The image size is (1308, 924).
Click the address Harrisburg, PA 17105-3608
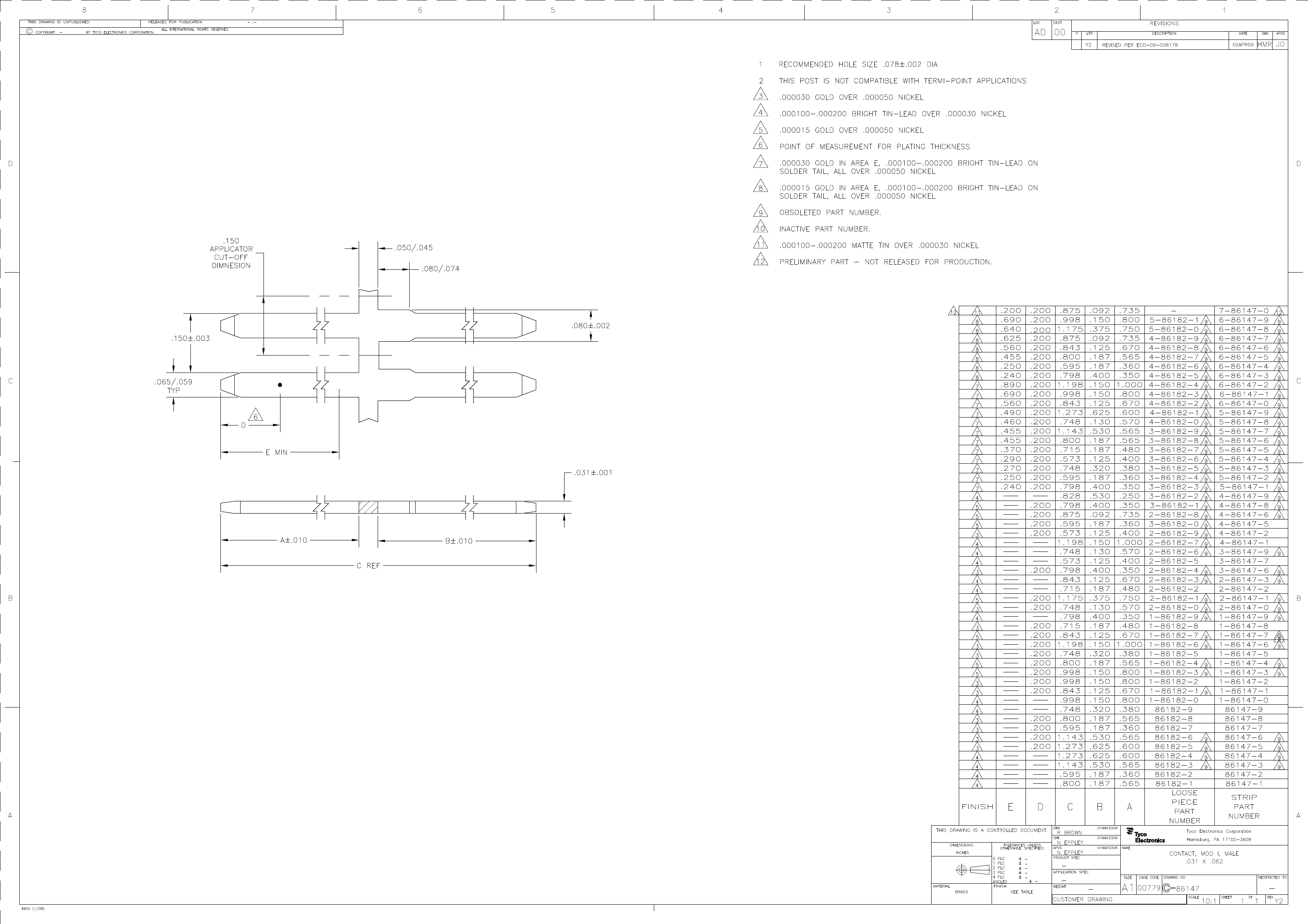point(1219,840)
